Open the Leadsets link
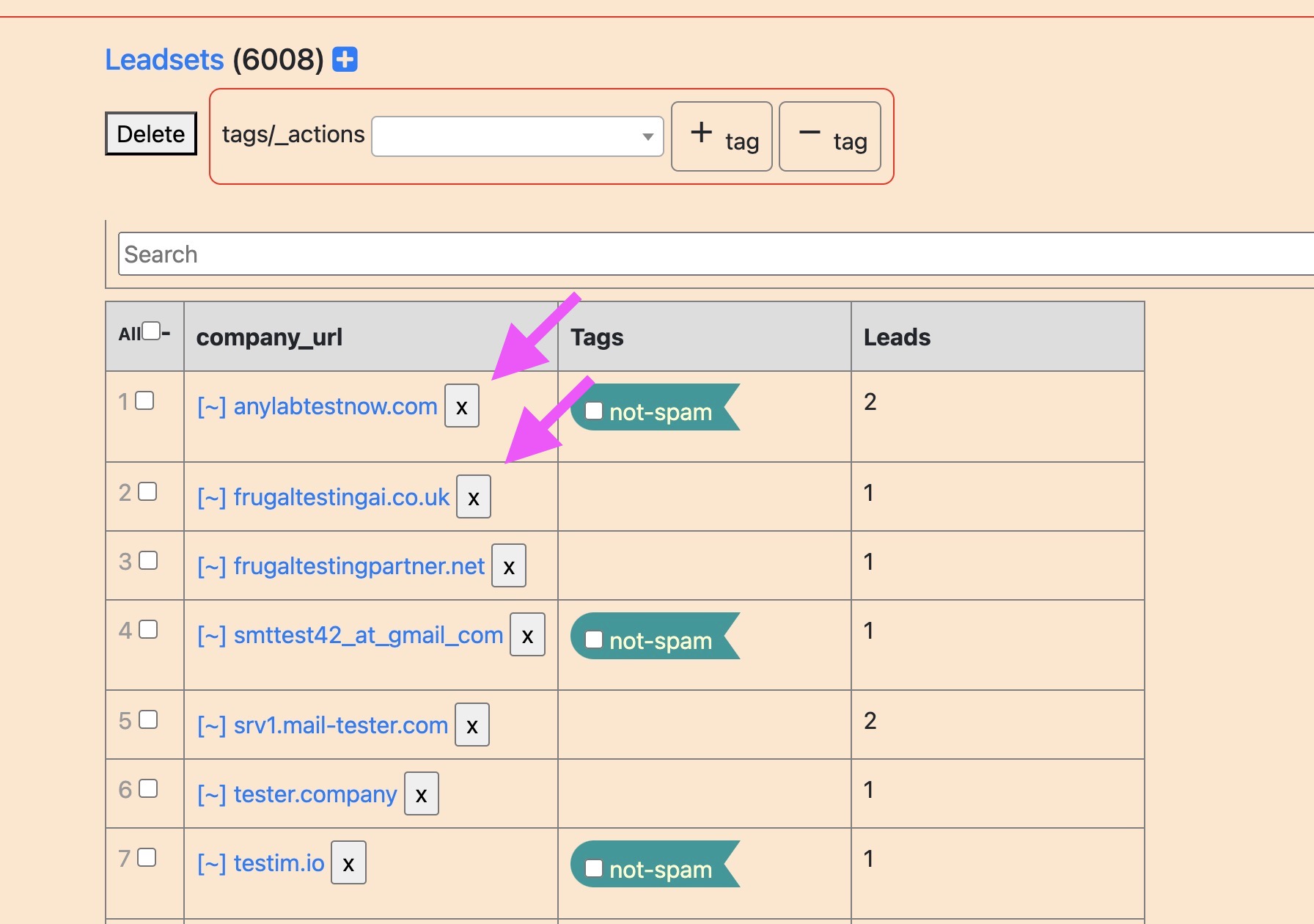The width and height of the screenshot is (1314, 924). [x=164, y=59]
